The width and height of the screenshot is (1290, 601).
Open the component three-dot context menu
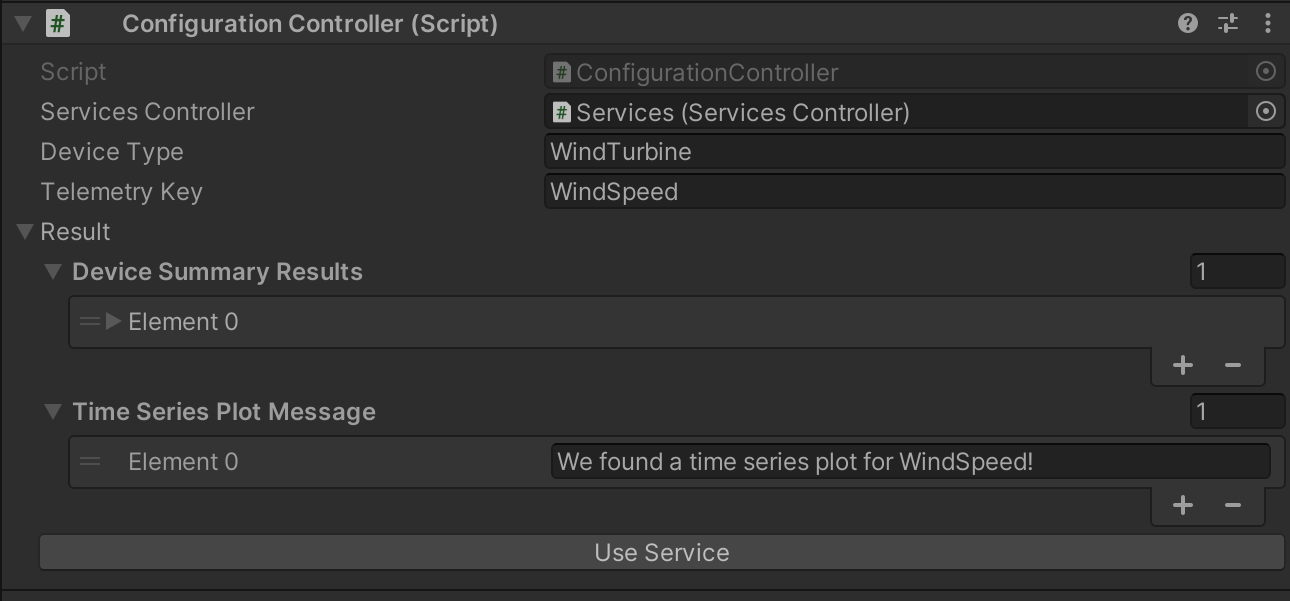(x=1267, y=23)
